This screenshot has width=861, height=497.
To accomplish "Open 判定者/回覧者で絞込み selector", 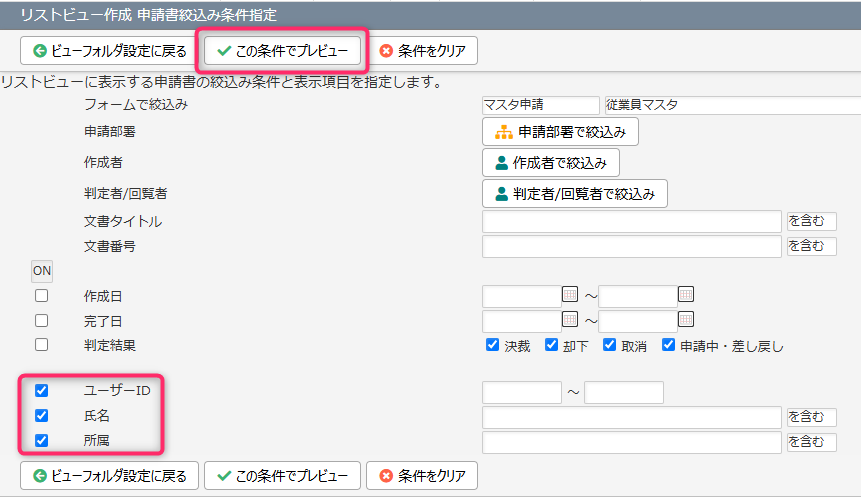I will click(575, 193).
